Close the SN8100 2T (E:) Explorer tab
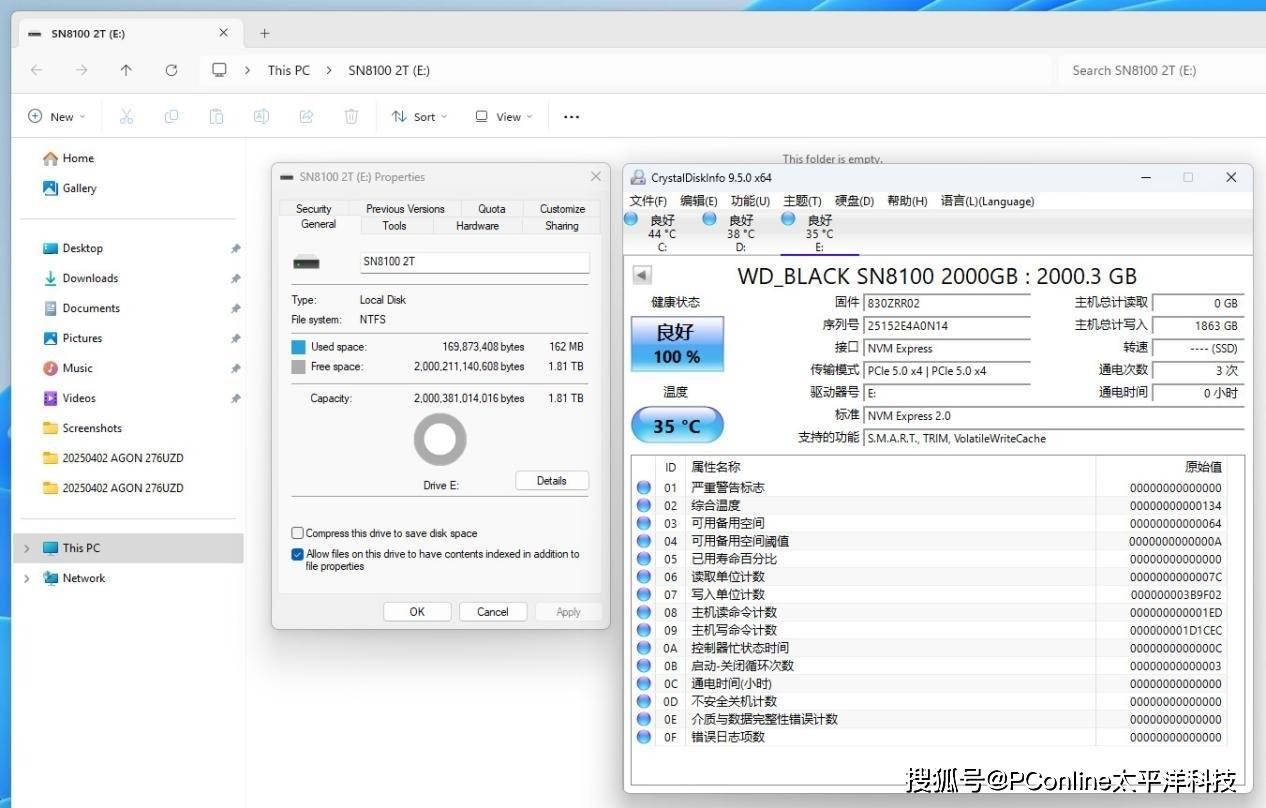Screen dimensions: 1266x808 (x=224, y=33)
